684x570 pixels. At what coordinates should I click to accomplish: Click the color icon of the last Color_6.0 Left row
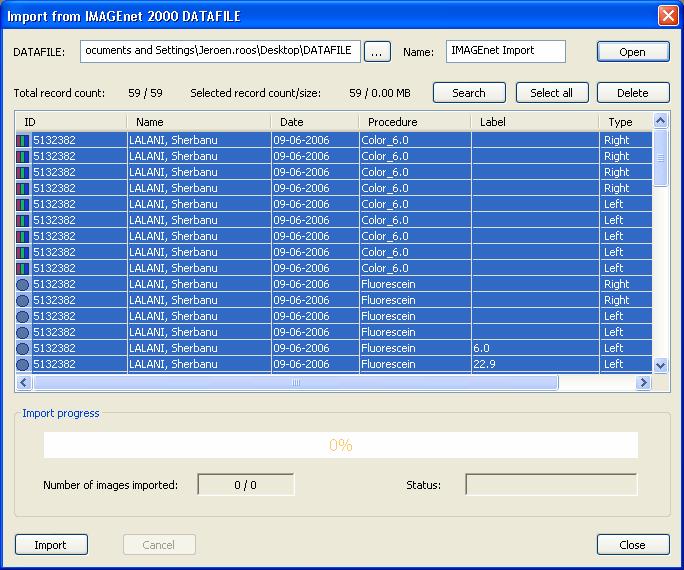[23, 269]
